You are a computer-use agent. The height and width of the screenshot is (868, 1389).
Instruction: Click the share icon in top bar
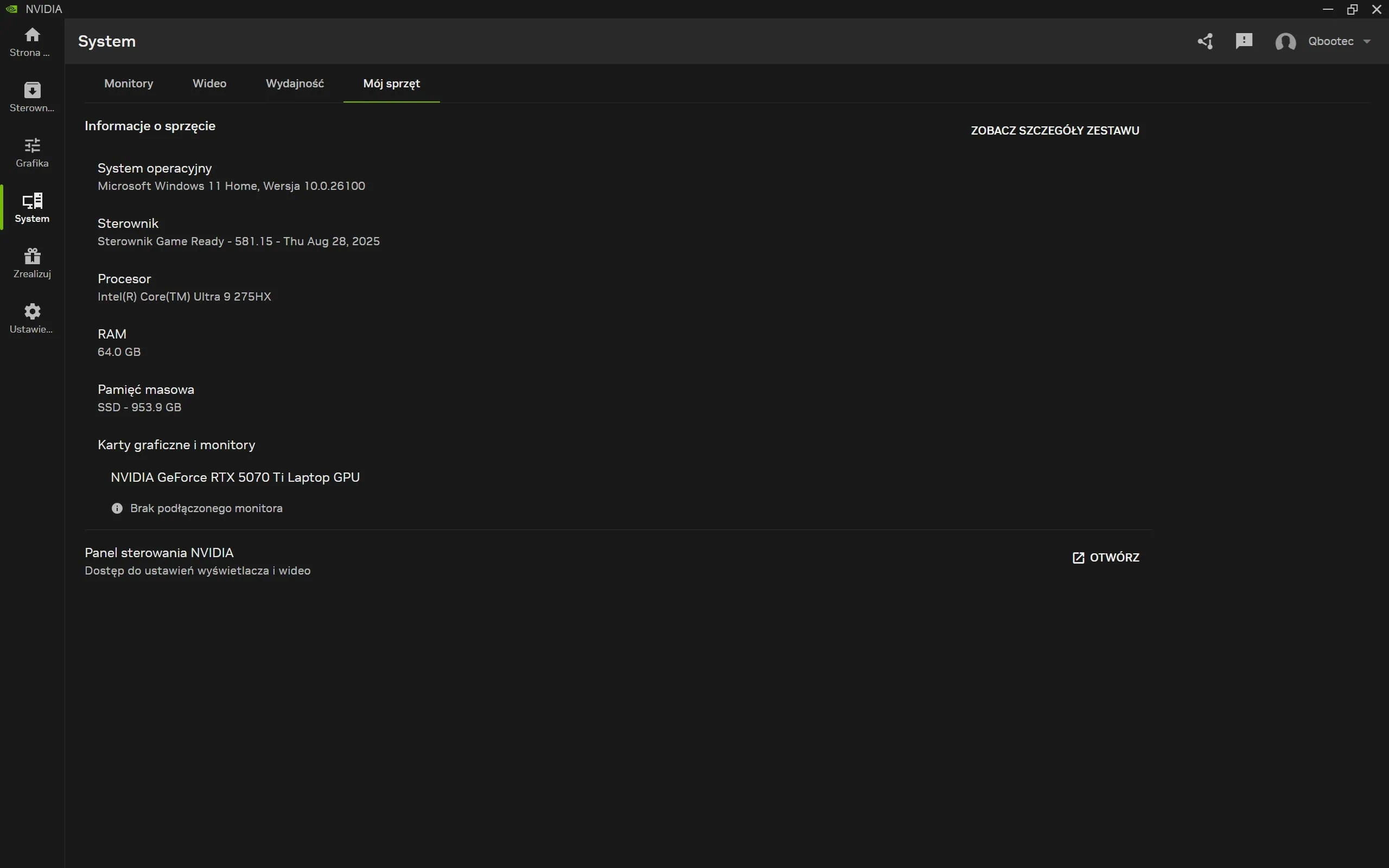pyautogui.click(x=1205, y=41)
